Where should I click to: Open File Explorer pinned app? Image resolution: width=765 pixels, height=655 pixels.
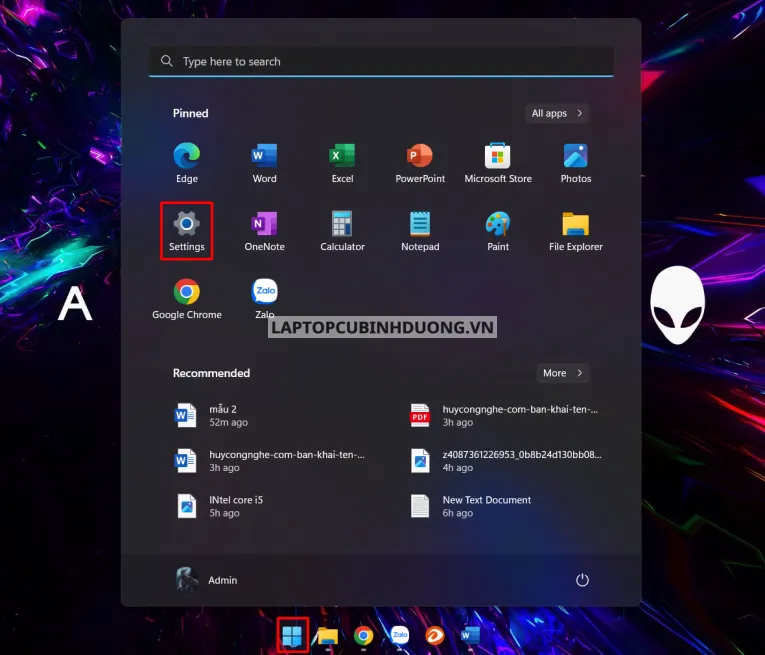[576, 231]
